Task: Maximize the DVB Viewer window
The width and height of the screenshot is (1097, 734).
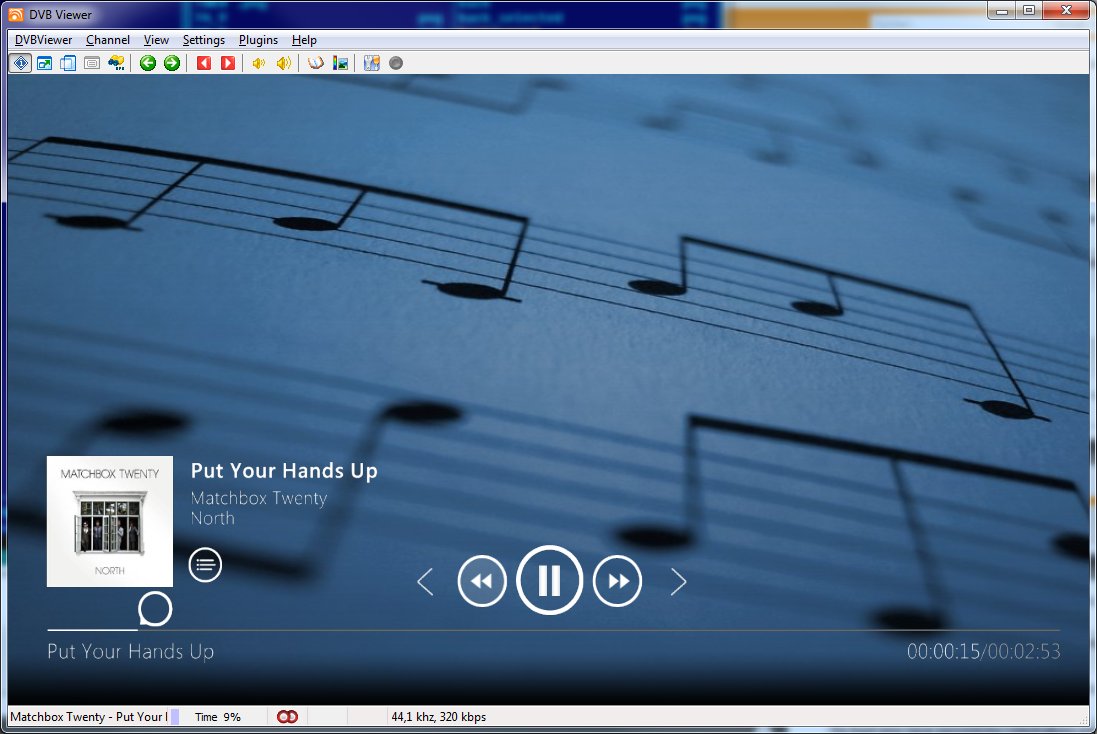Action: coord(1029,10)
